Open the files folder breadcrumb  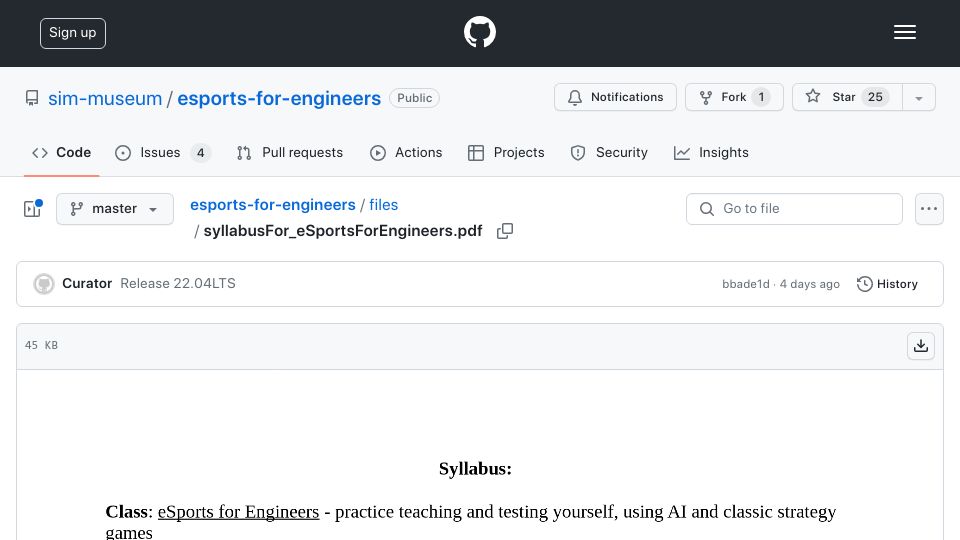point(383,205)
